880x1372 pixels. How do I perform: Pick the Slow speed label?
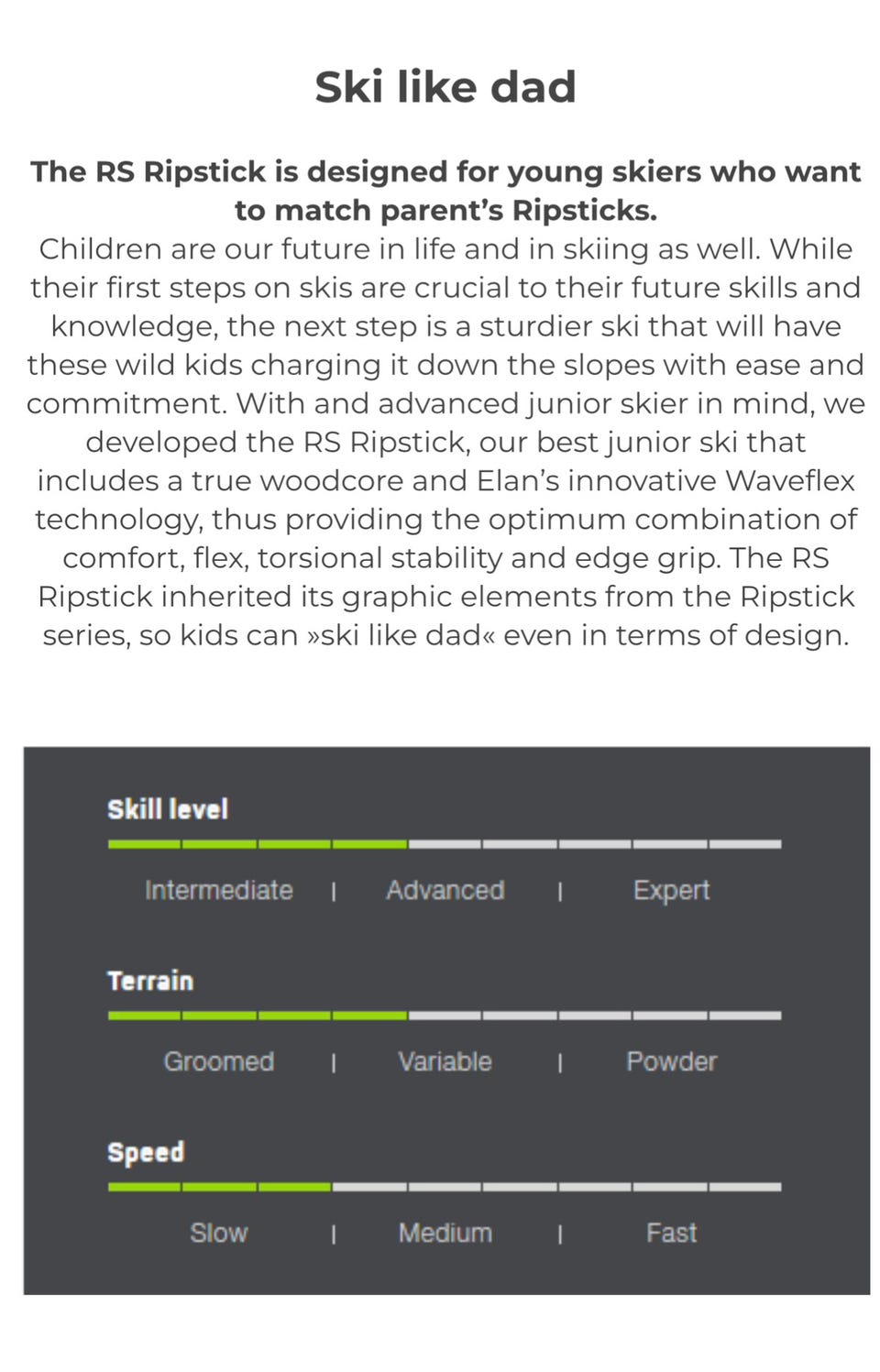(219, 1233)
